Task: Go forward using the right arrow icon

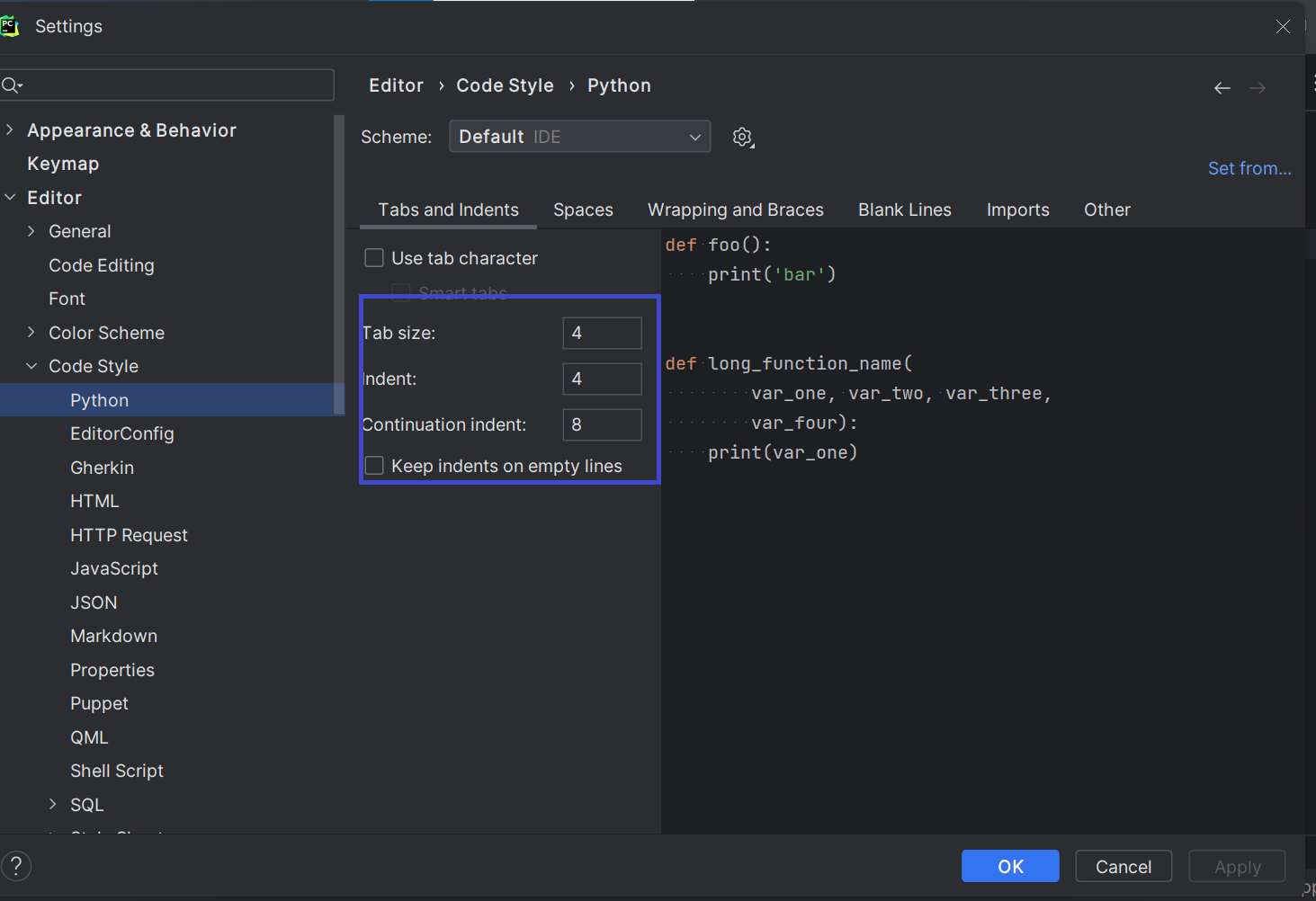Action: tap(1258, 87)
